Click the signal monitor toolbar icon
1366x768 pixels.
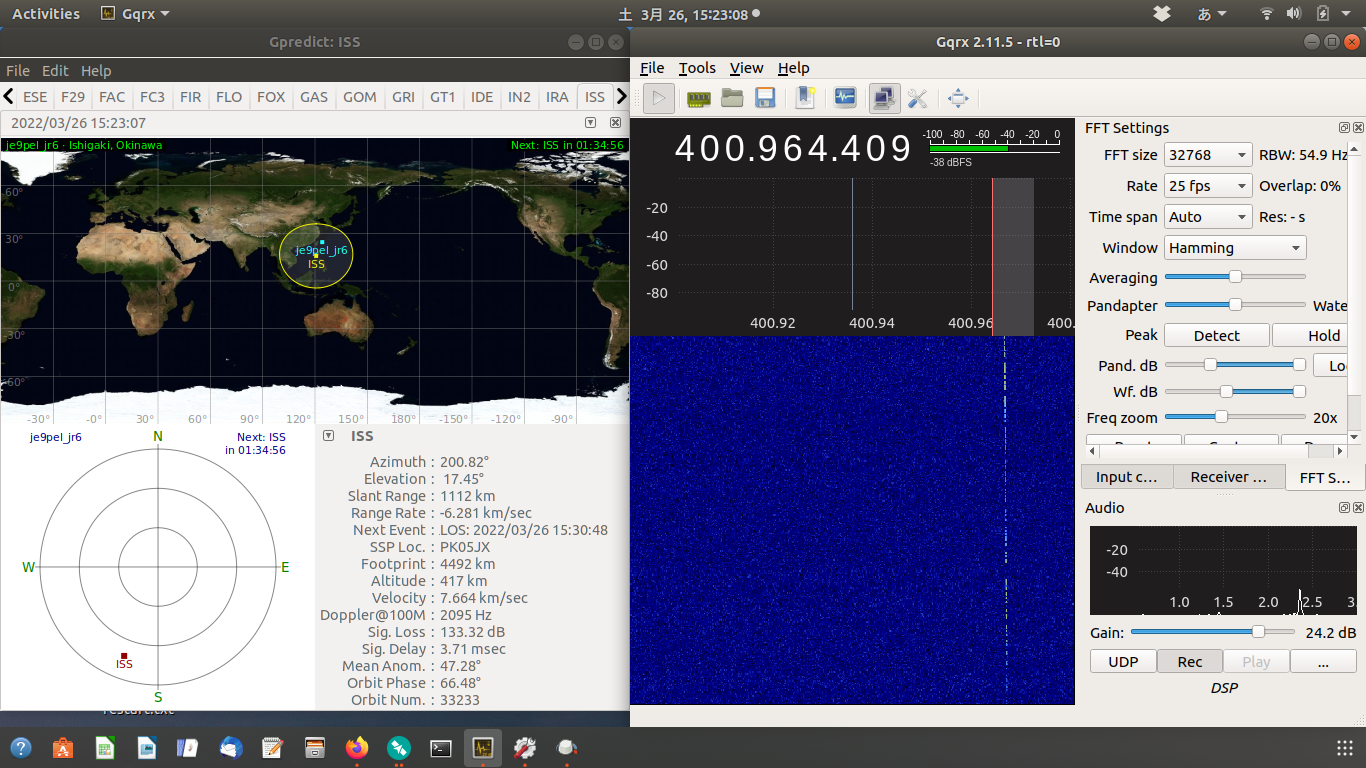click(845, 98)
